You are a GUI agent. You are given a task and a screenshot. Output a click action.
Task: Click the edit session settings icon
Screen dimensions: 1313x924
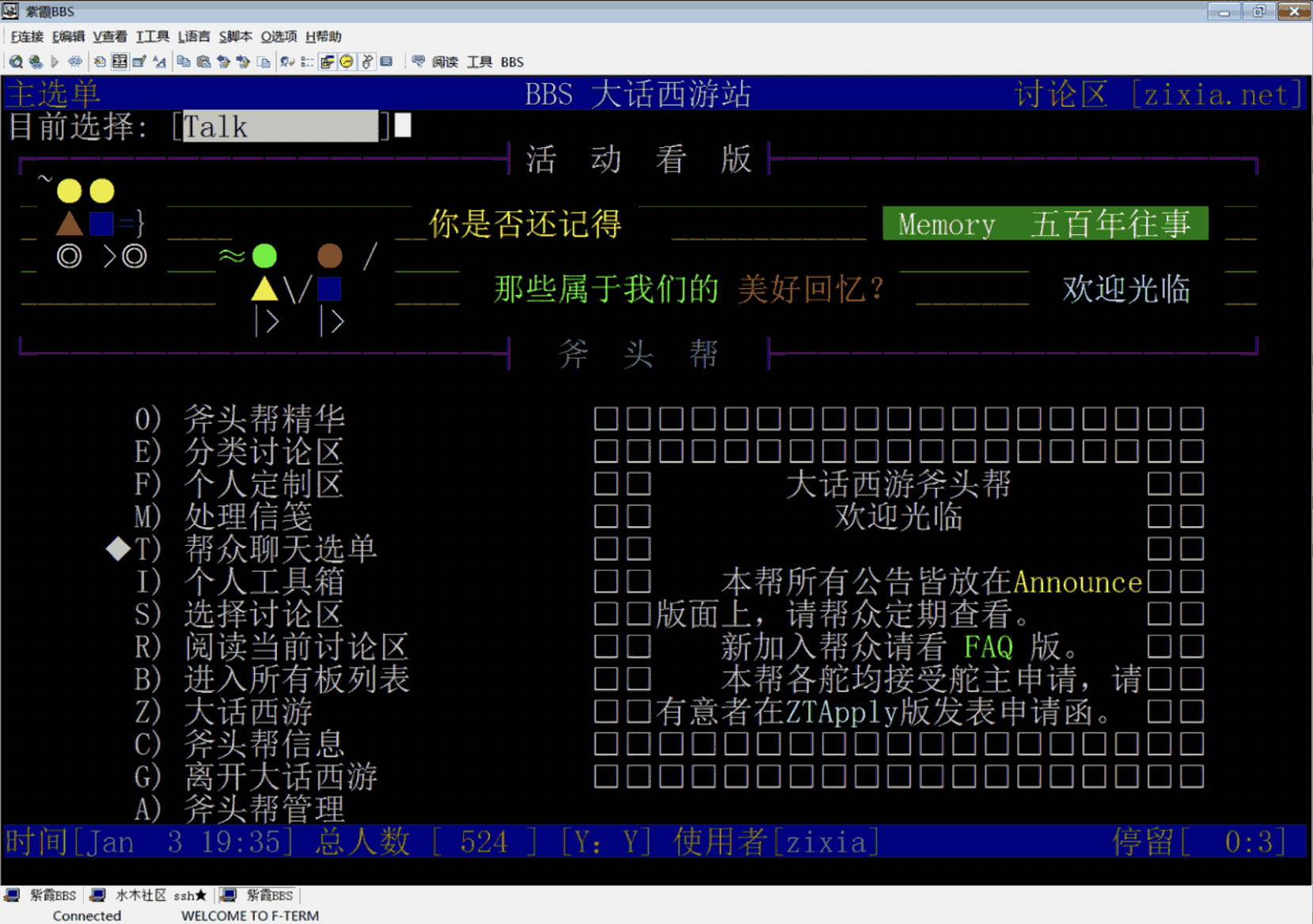point(140,61)
